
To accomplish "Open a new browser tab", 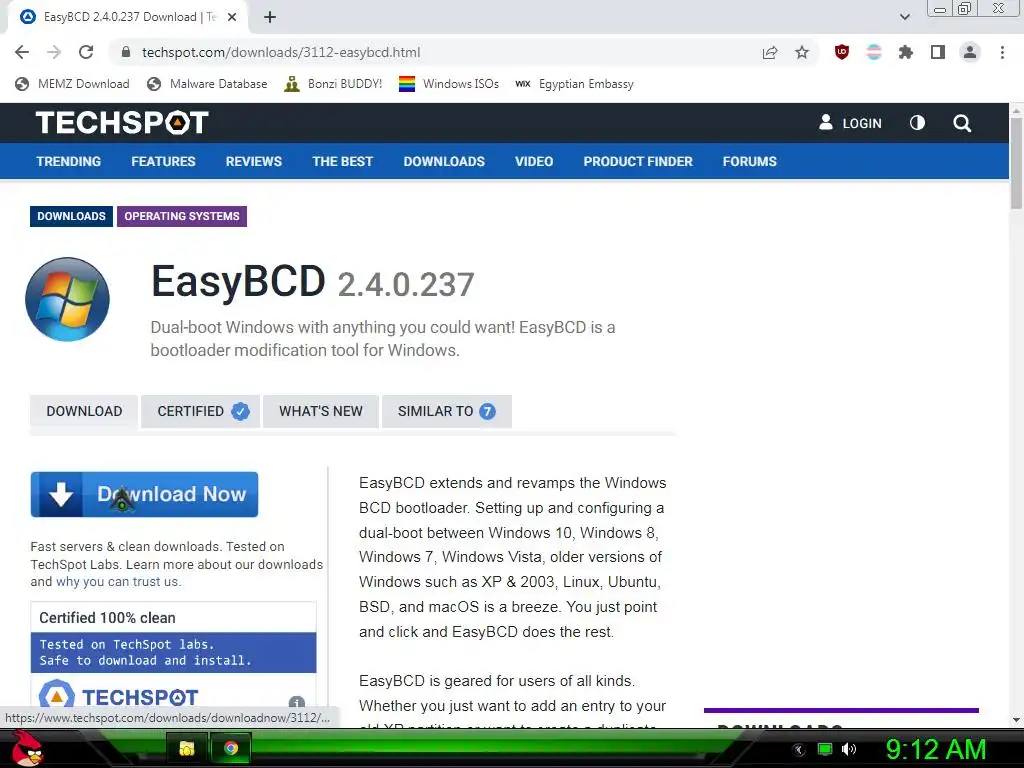I will pyautogui.click(x=270, y=17).
